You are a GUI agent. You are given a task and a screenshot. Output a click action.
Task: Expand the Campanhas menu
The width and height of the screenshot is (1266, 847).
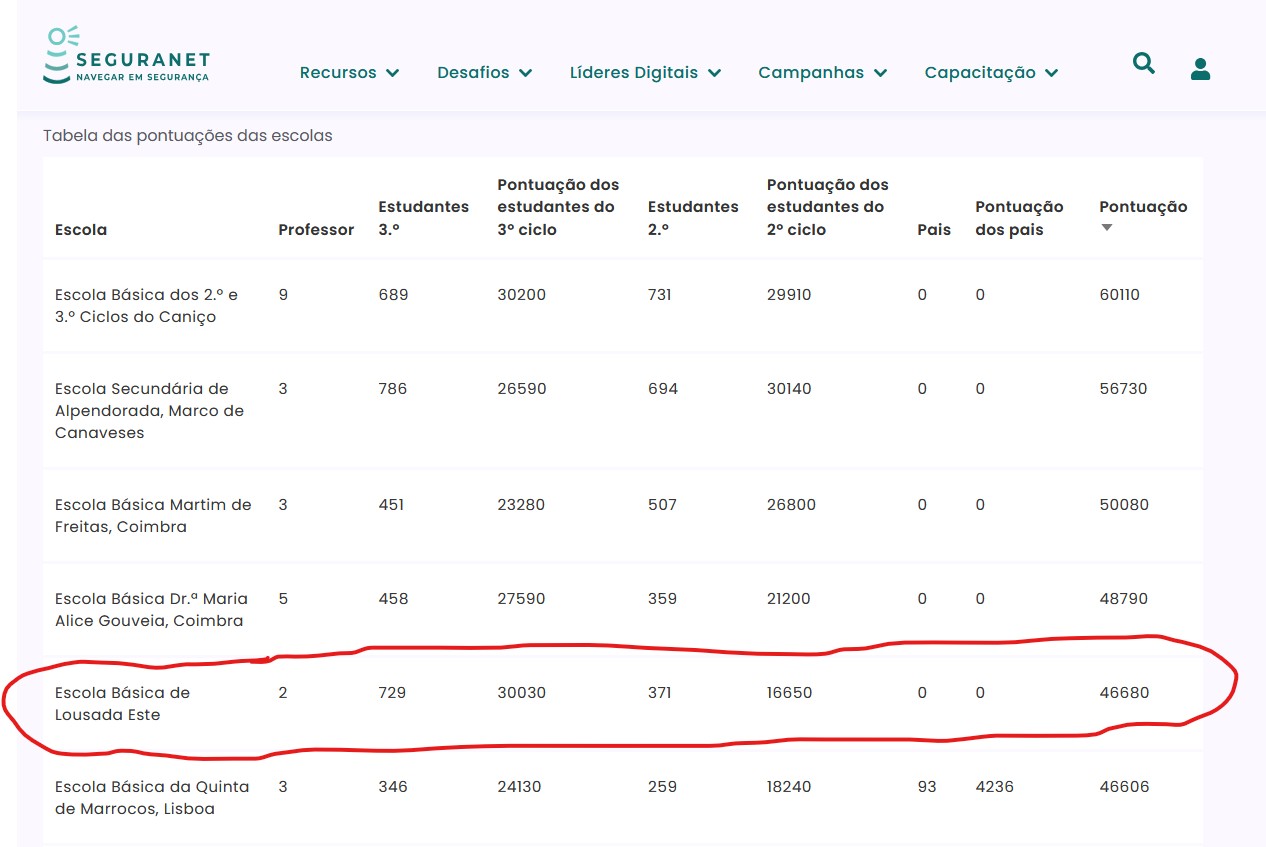822,72
